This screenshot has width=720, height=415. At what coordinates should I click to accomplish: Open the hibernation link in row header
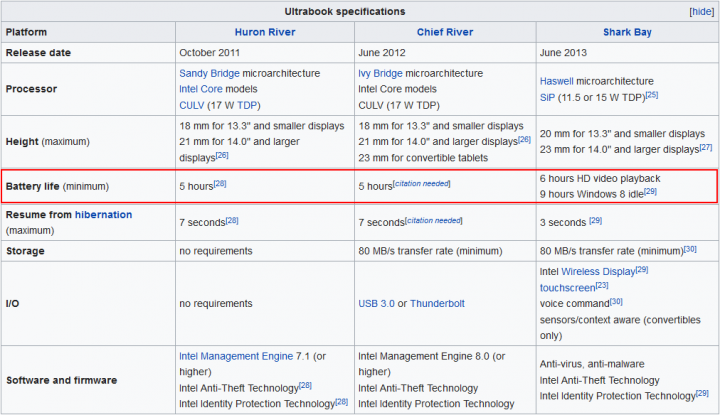click(103, 214)
